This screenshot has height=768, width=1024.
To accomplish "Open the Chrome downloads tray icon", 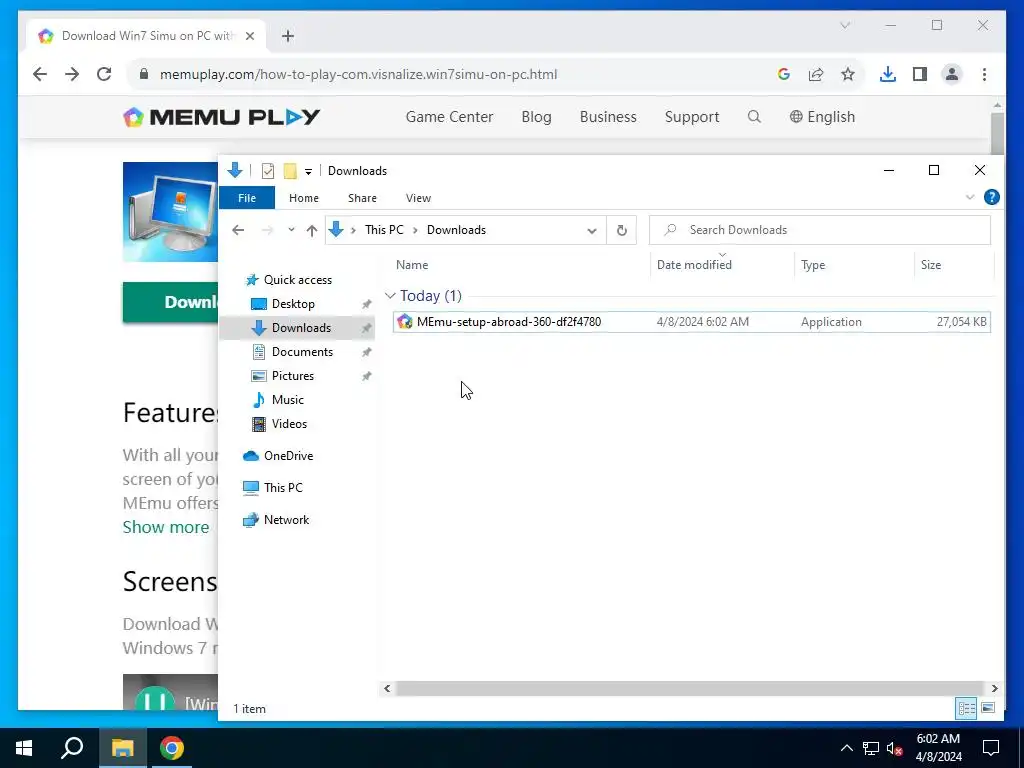I will coord(888,74).
